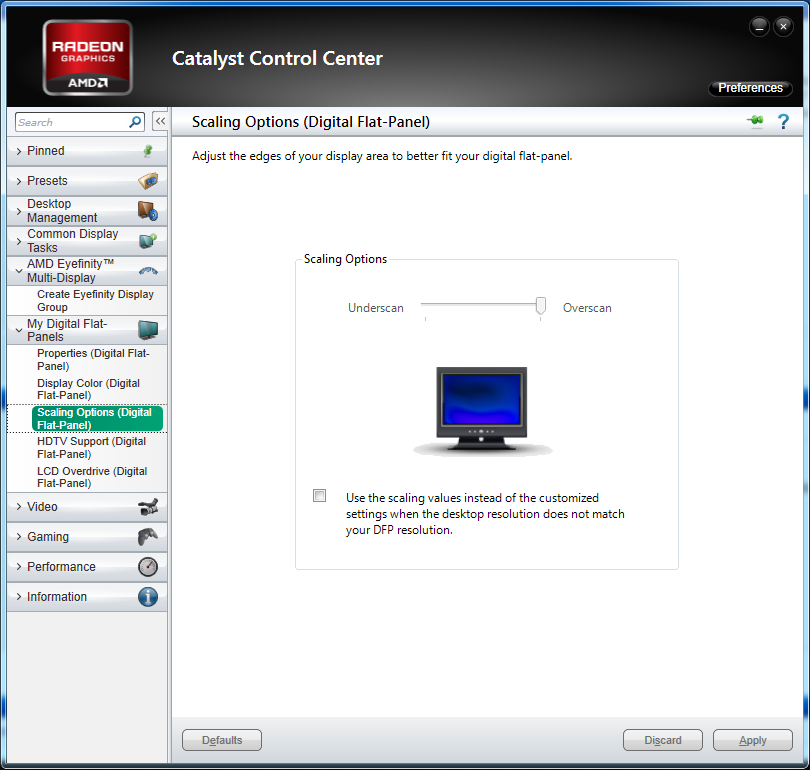Close the Catalyst Control Center window
The image size is (810, 770).
tap(783, 26)
